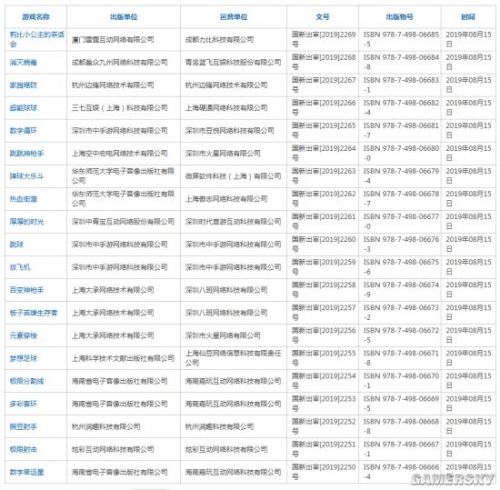Open the 跳跳神枪手 game link
Viewport: 500px width, 490px height.
point(26,153)
